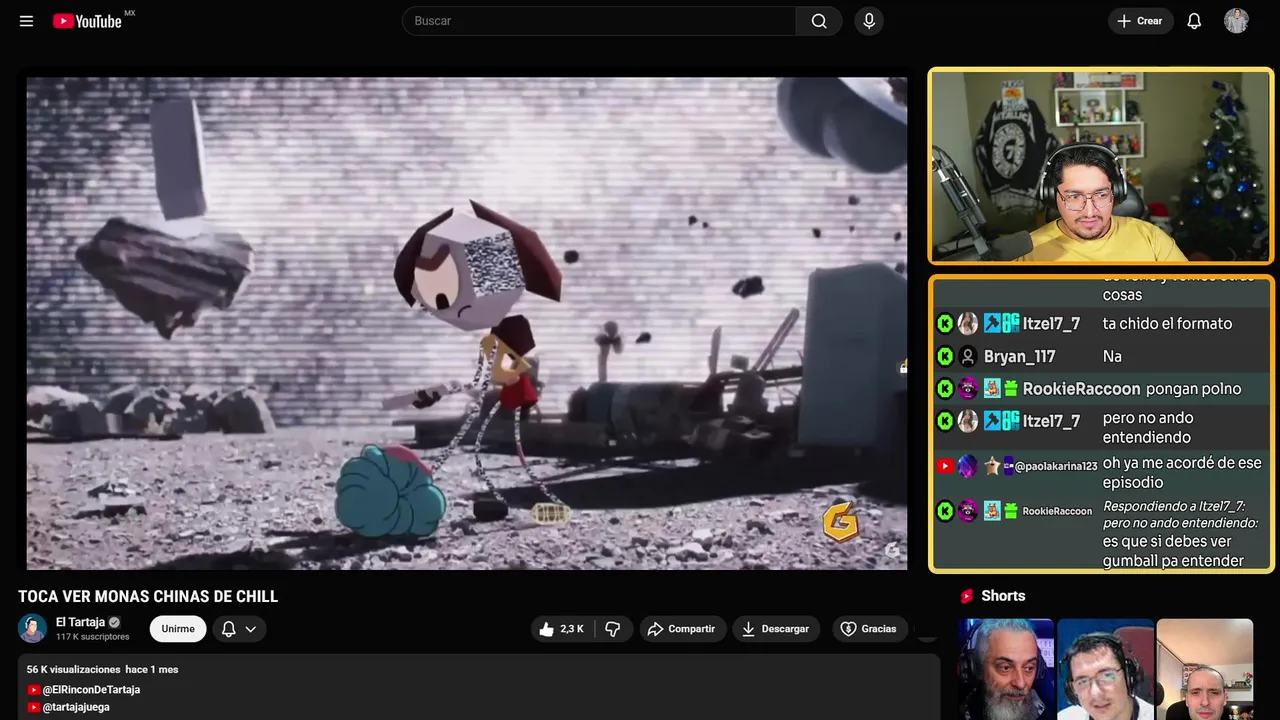Send Super Thanks with Gracias button
Viewport: 1280px width, 720px height.
[x=868, y=629]
